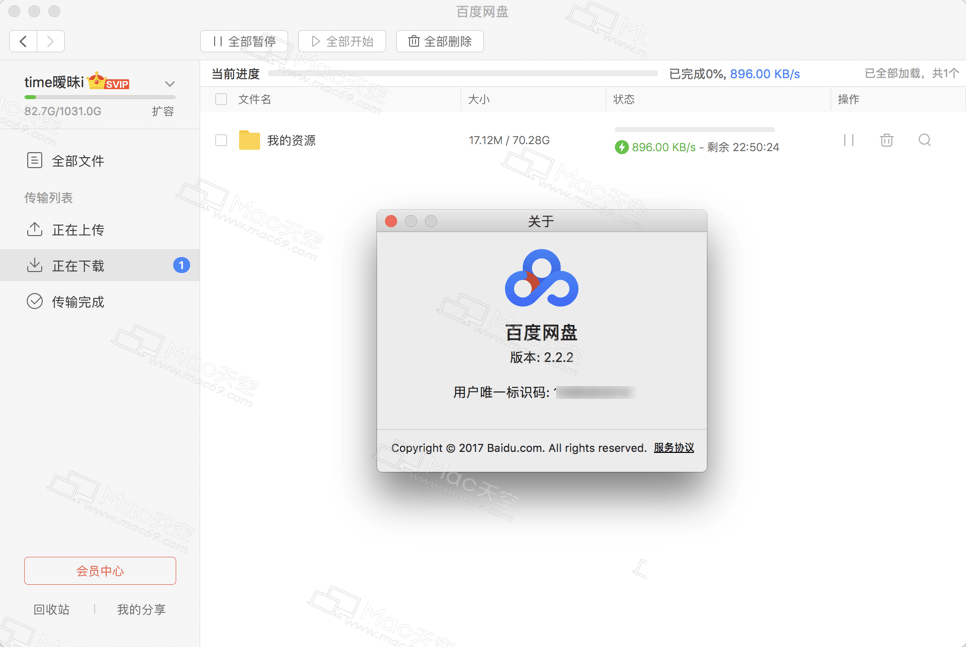Open the 传输完成 completed transfers list
This screenshot has height=647, width=966.
point(100,301)
